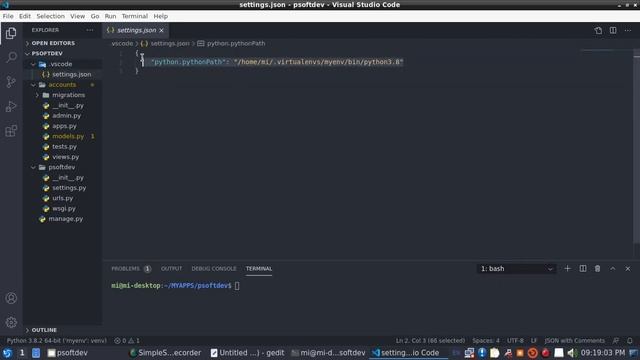640x360 pixels.
Task: Switch to the mi@mi-desktop terminal taskbar window
Action: [x=328, y=353]
